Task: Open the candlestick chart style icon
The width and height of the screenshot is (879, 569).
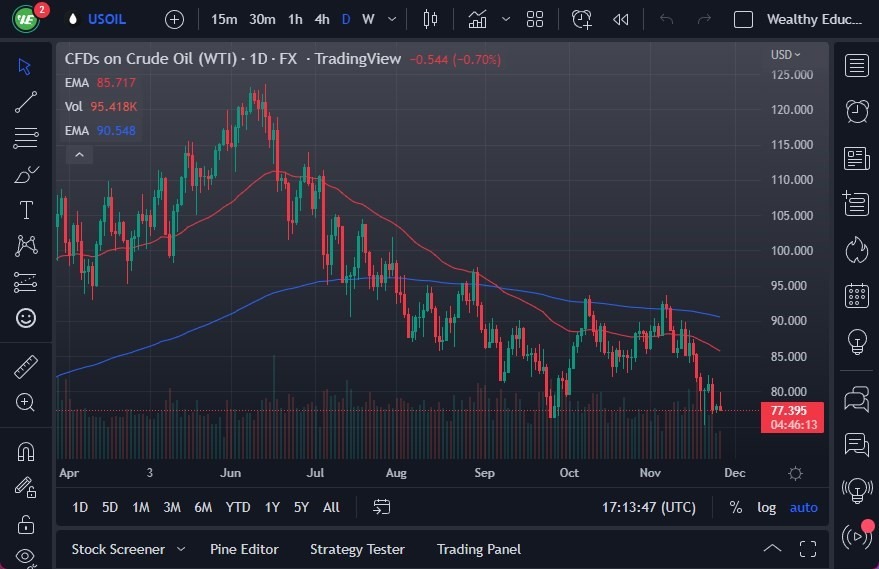Action: (x=431, y=19)
